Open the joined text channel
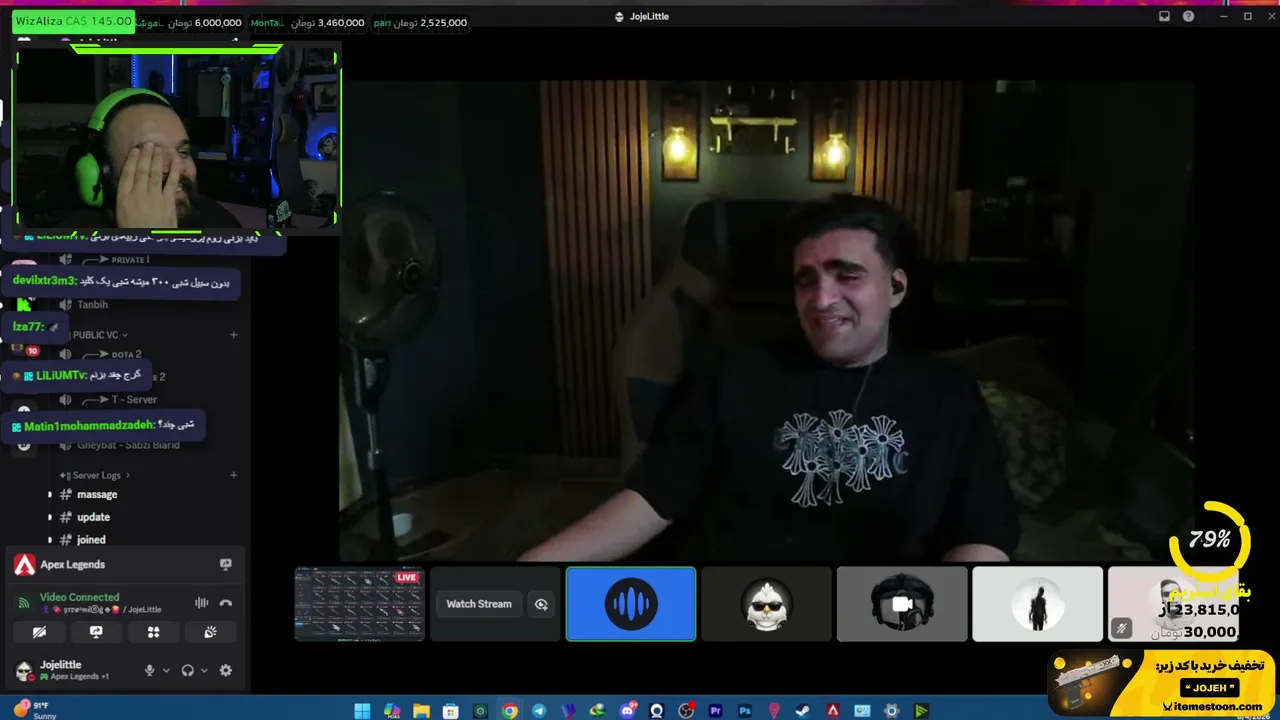The image size is (1280, 720). click(x=91, y=540)
